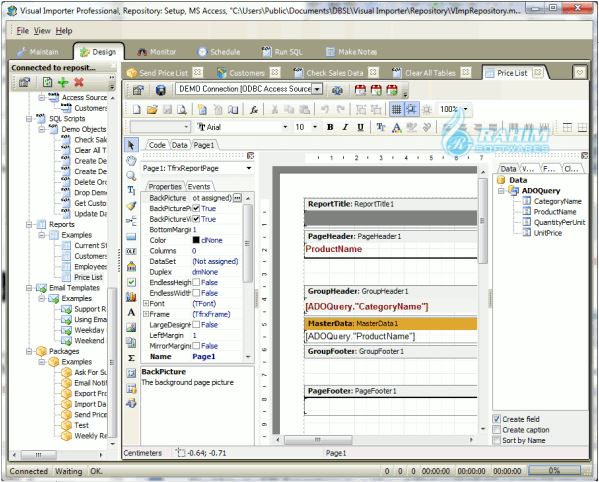Click the Name property value Page1
Screen dimensions: 599x482
coord(204,356)
